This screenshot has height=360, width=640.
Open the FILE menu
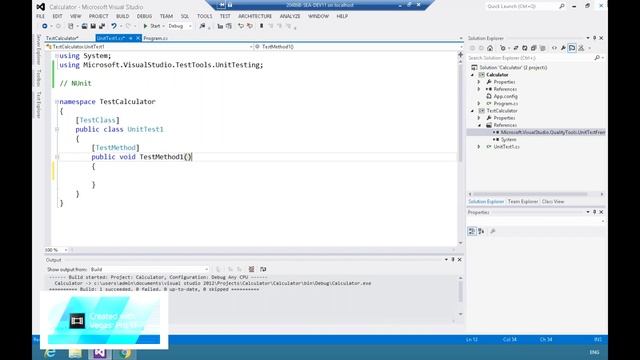tap(40, 16)
